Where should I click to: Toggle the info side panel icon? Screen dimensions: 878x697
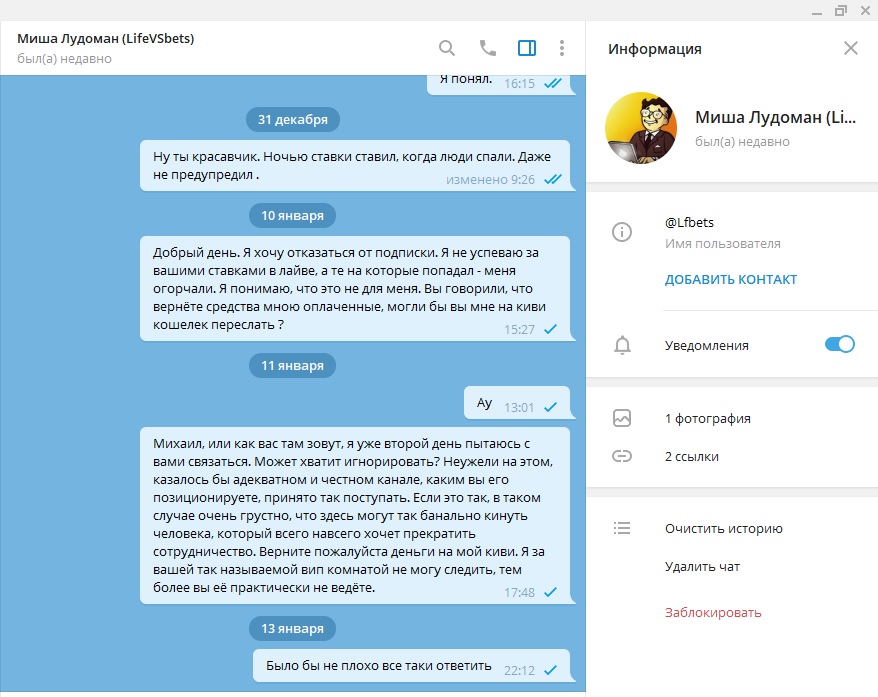526,48
